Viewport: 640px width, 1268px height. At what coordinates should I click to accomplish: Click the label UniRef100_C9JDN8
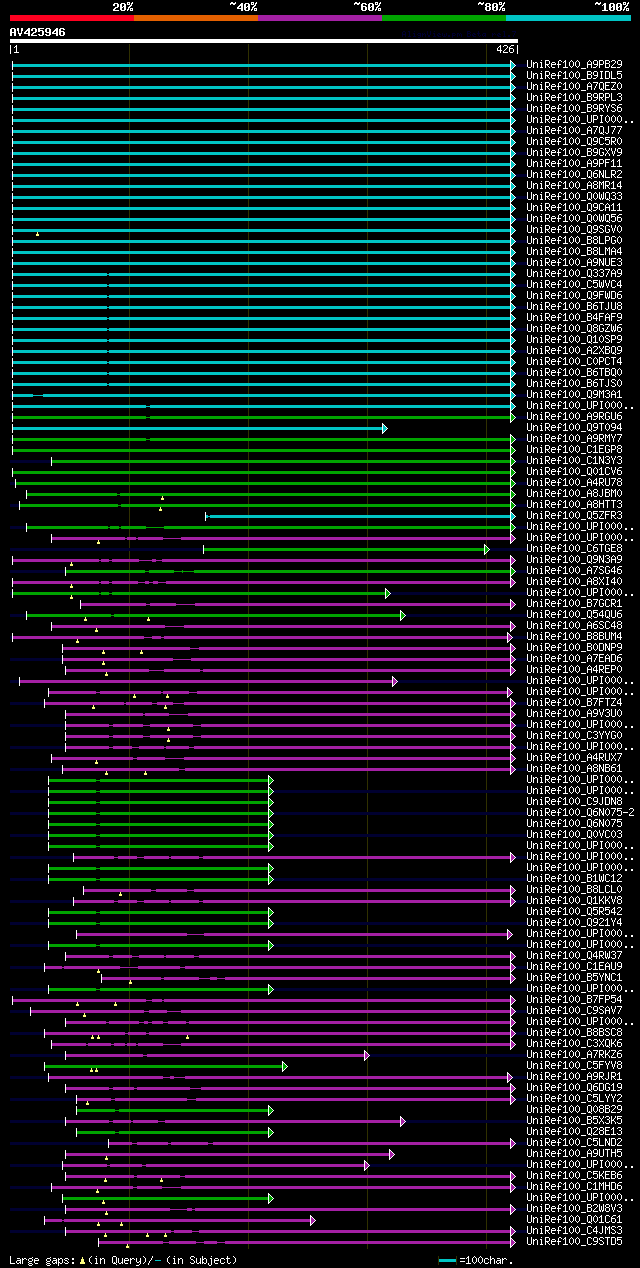[574, 802]
